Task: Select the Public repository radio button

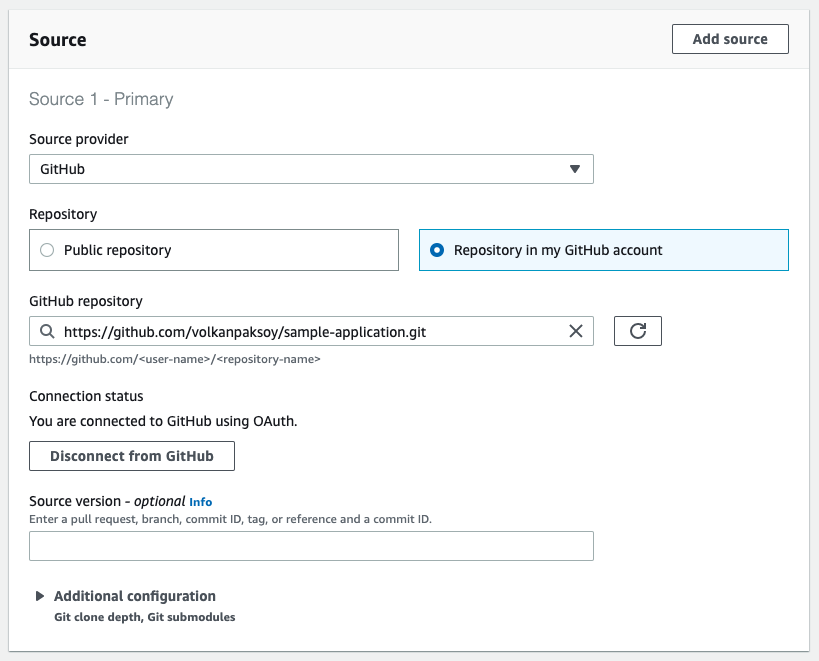Action: point(47,250)
